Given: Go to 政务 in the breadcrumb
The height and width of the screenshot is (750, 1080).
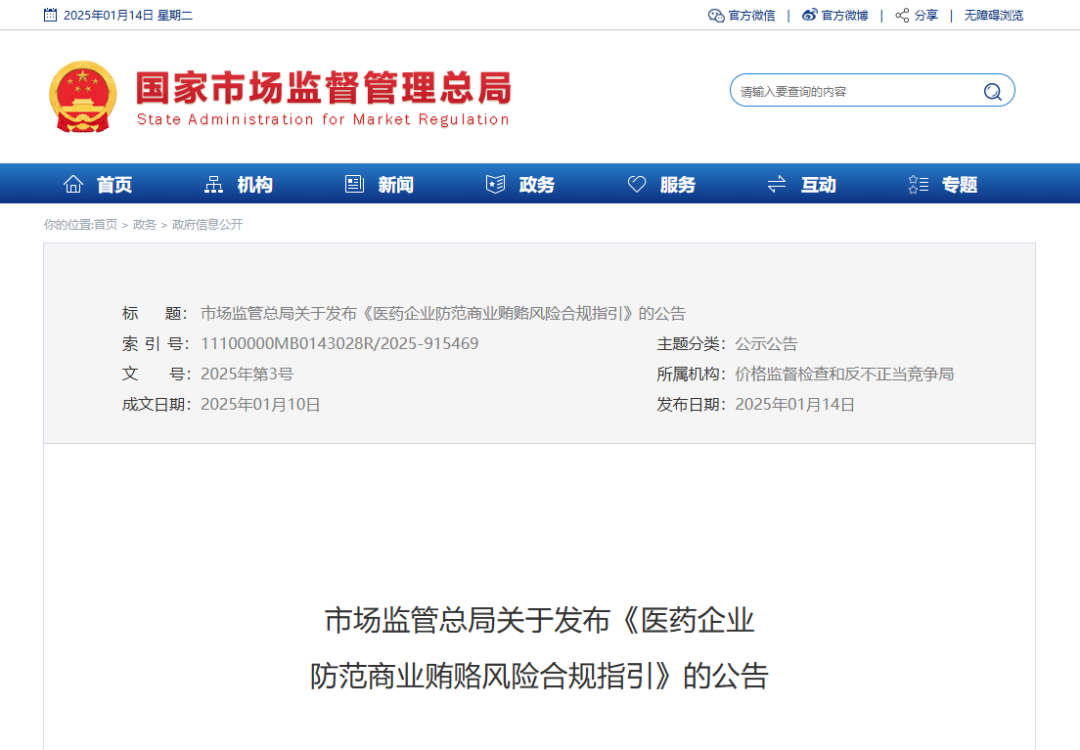Looking at the screenshot, I should (x=144, y=225).
